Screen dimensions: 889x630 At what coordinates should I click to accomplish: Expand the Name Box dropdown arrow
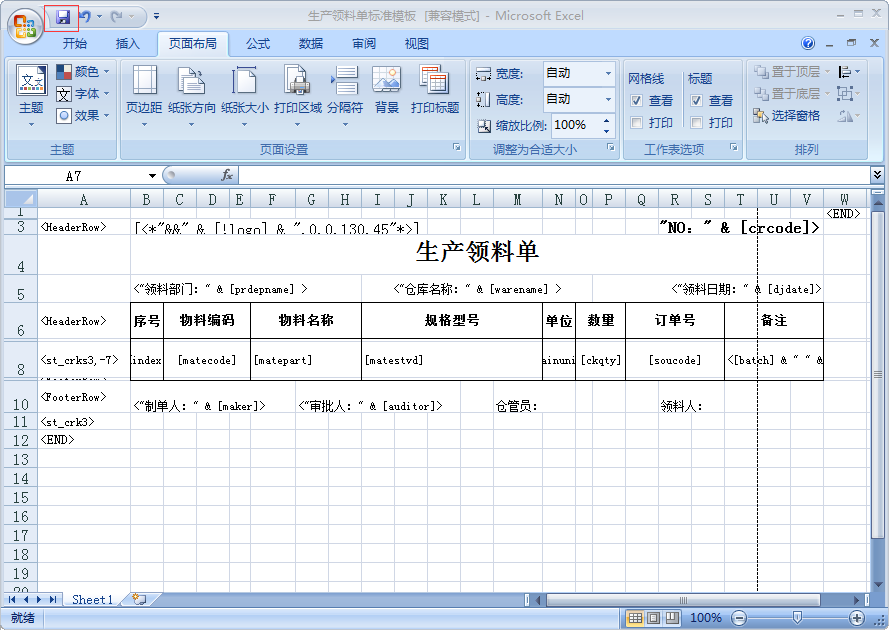tap(152, 176)
